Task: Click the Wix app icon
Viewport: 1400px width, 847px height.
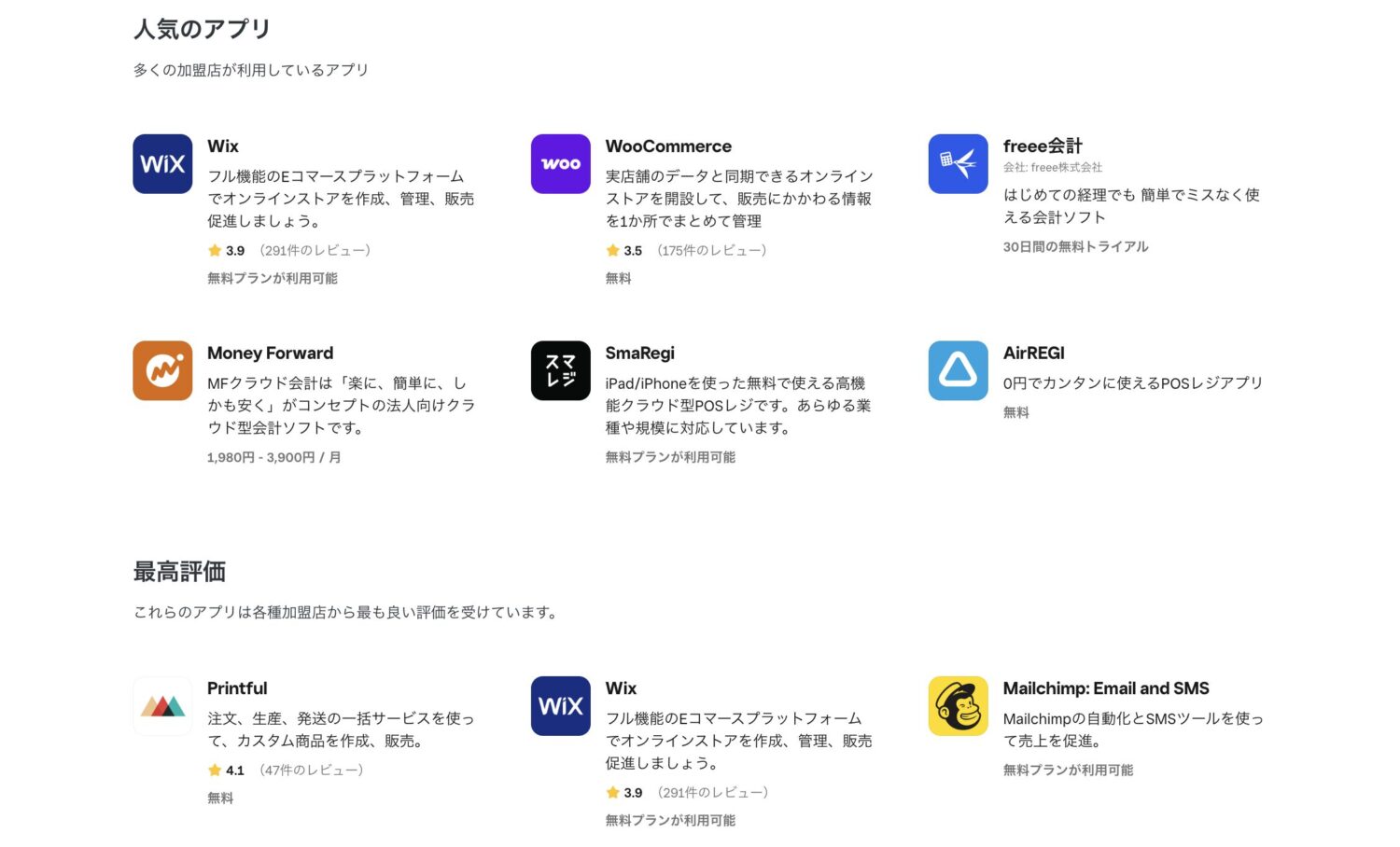Action: (161, 163)
